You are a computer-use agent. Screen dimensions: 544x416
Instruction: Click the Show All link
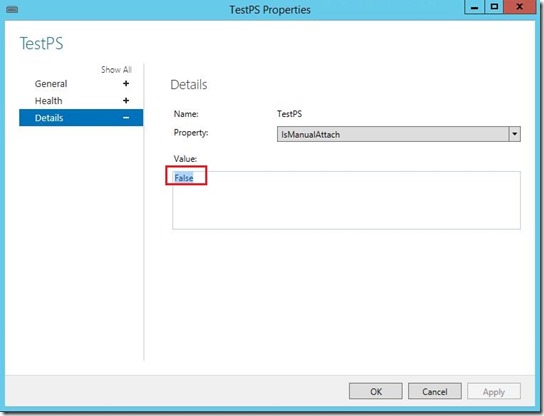(116, 69)
